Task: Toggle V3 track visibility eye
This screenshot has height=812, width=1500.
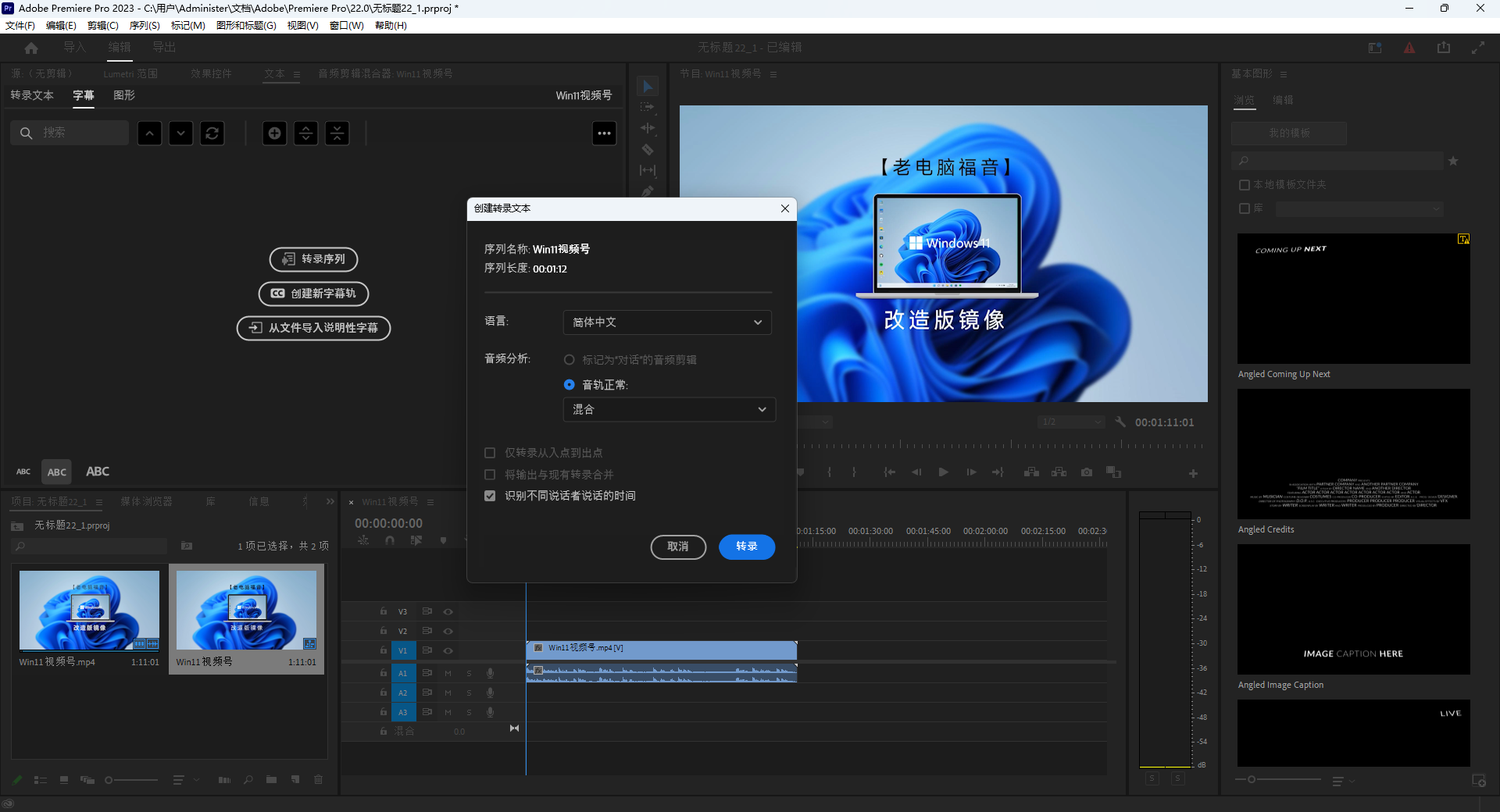Action: pos(448,611)
